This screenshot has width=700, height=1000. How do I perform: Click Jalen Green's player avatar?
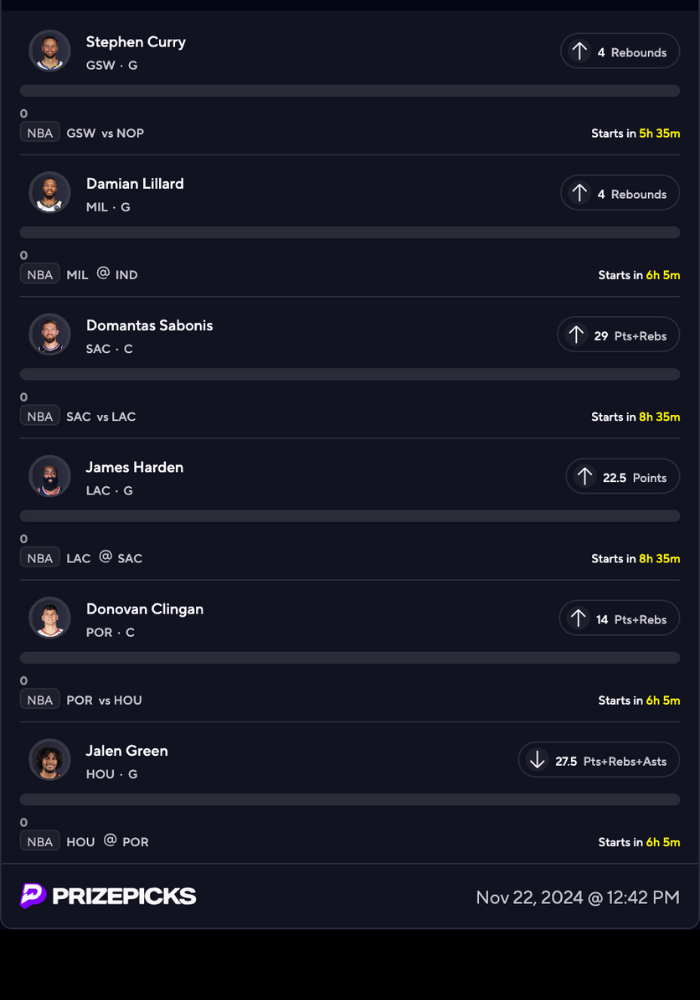tap(50, 761)
